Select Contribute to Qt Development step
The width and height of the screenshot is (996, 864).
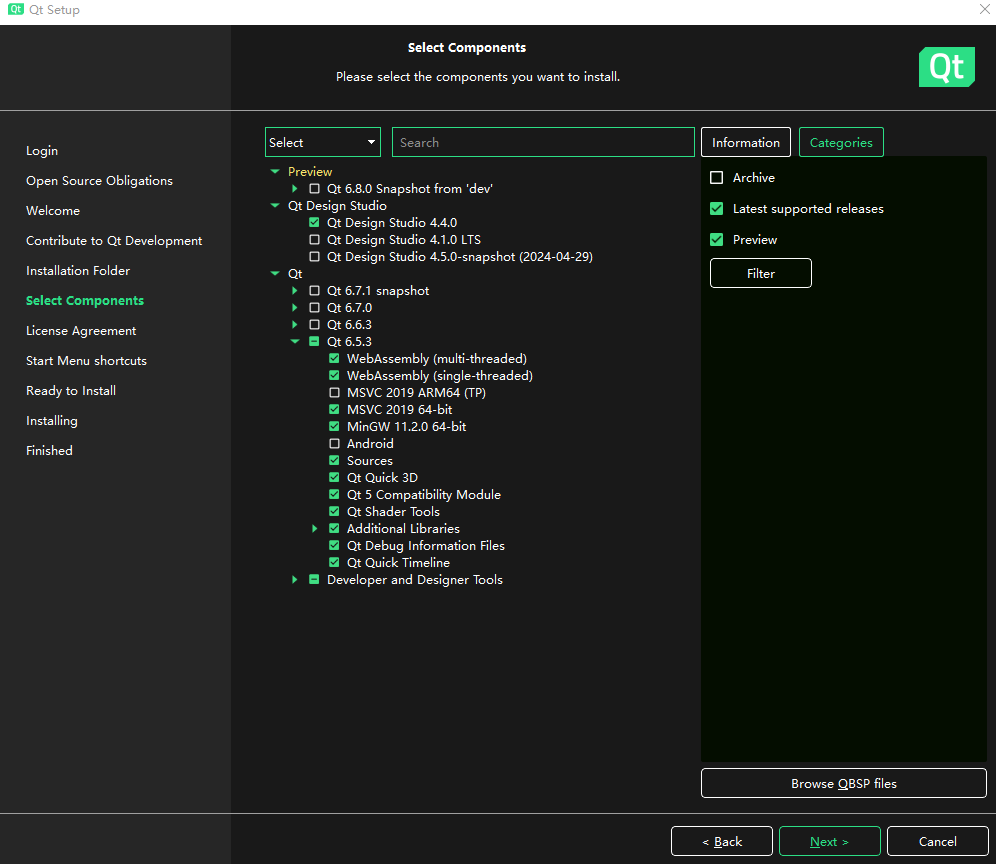[114, 241]
